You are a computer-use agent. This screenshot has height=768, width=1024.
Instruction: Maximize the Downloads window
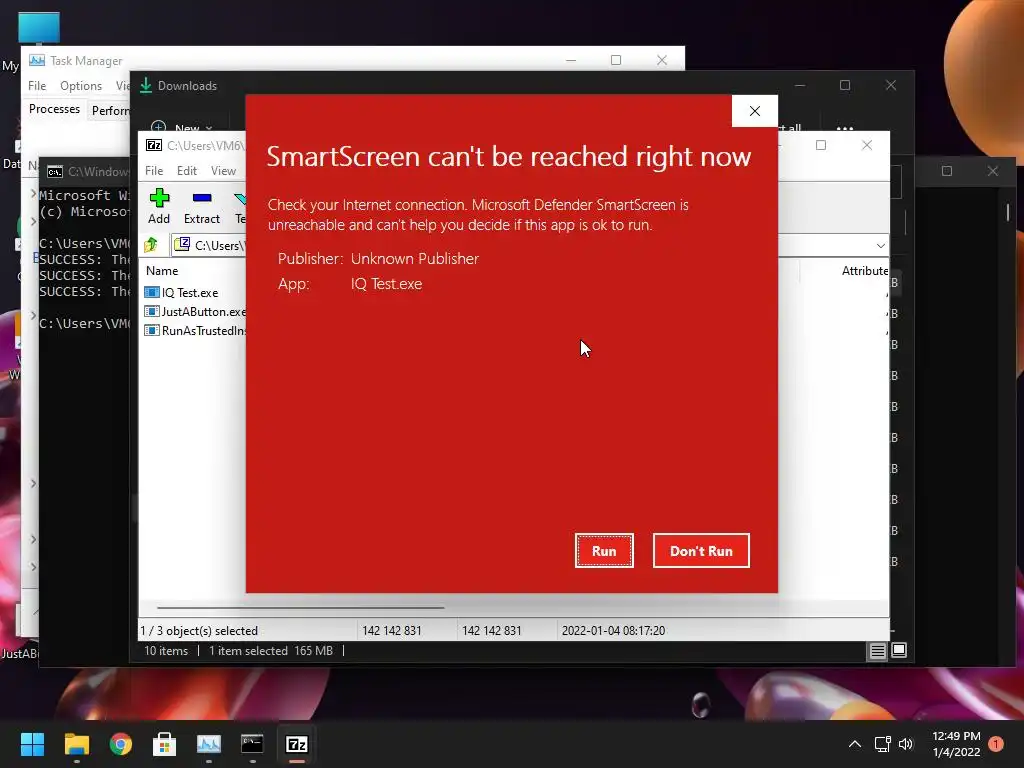[x=845, y=86]
